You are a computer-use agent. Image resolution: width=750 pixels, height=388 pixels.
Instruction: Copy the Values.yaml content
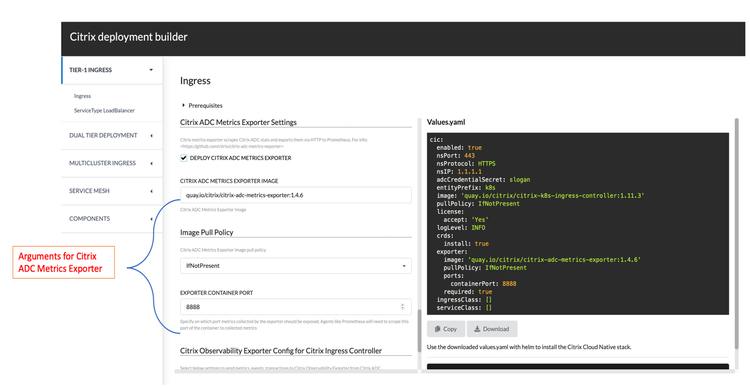446,329
